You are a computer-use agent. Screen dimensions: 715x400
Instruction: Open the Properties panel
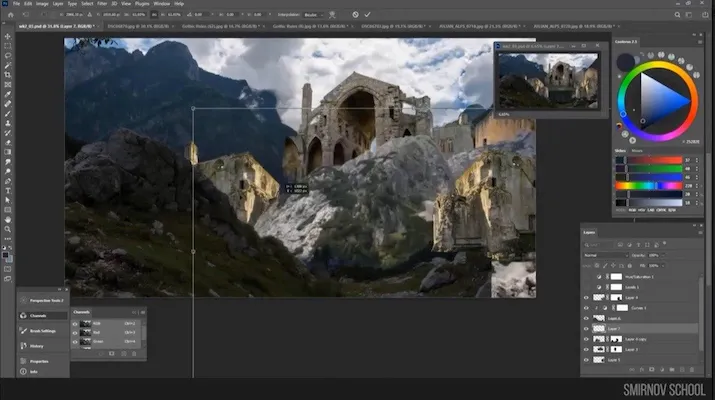click(40, 361)
